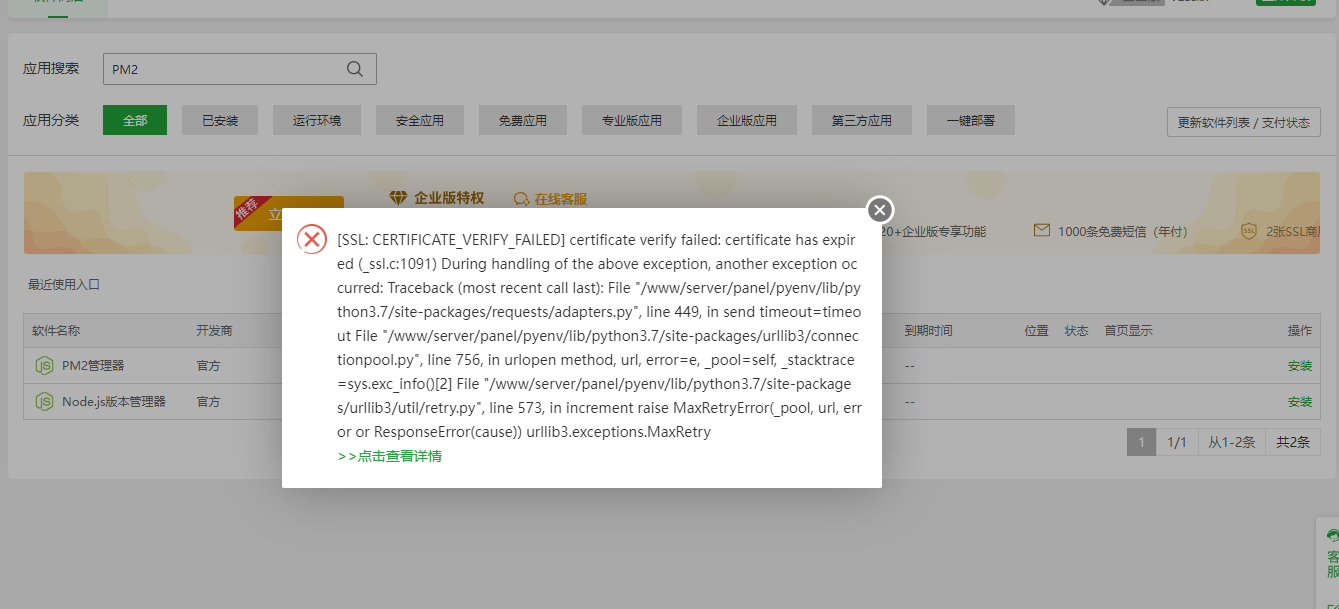This screenshot has width=1339, height=609.
Task: Close the SSL error dialog
Action: click(x=879, y=209)
